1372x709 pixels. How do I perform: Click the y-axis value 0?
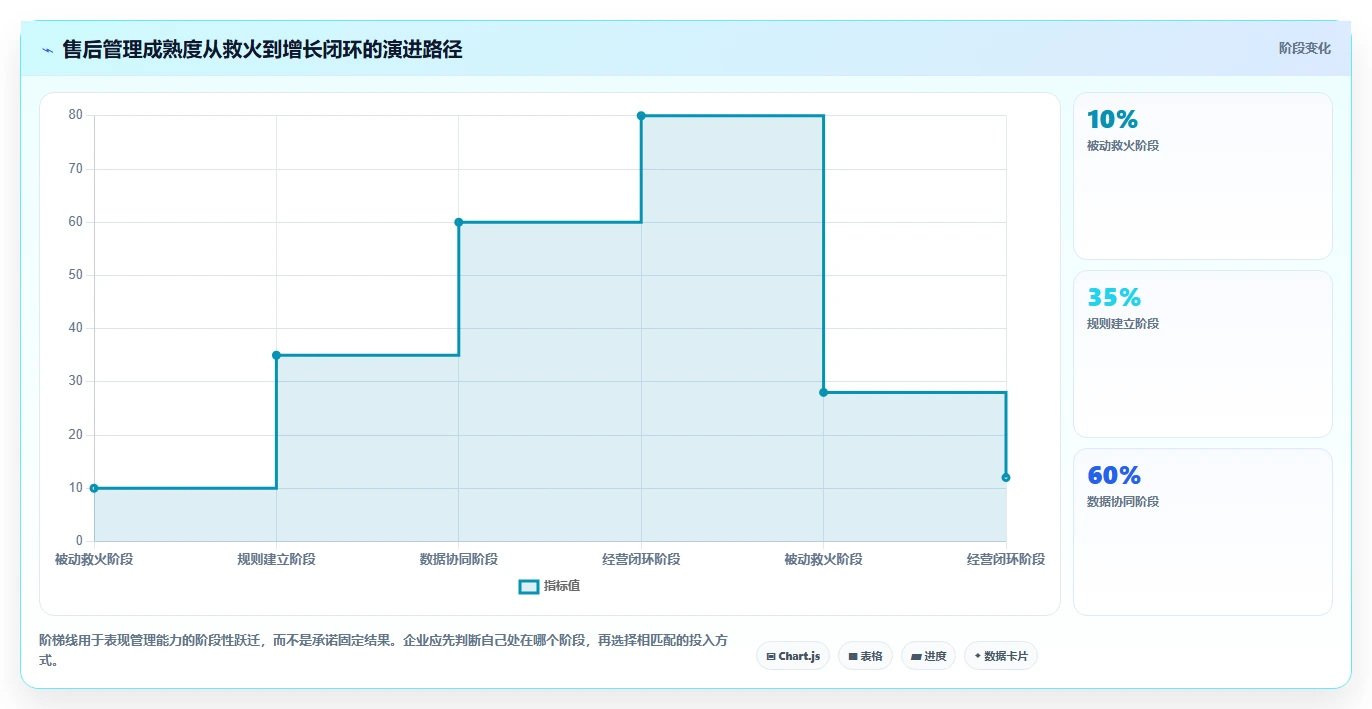point(79,541)
